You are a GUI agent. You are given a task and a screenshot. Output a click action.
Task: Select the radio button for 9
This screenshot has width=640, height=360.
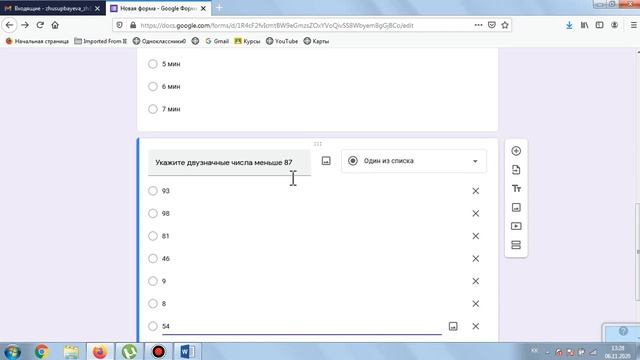(x=153, y=281)
